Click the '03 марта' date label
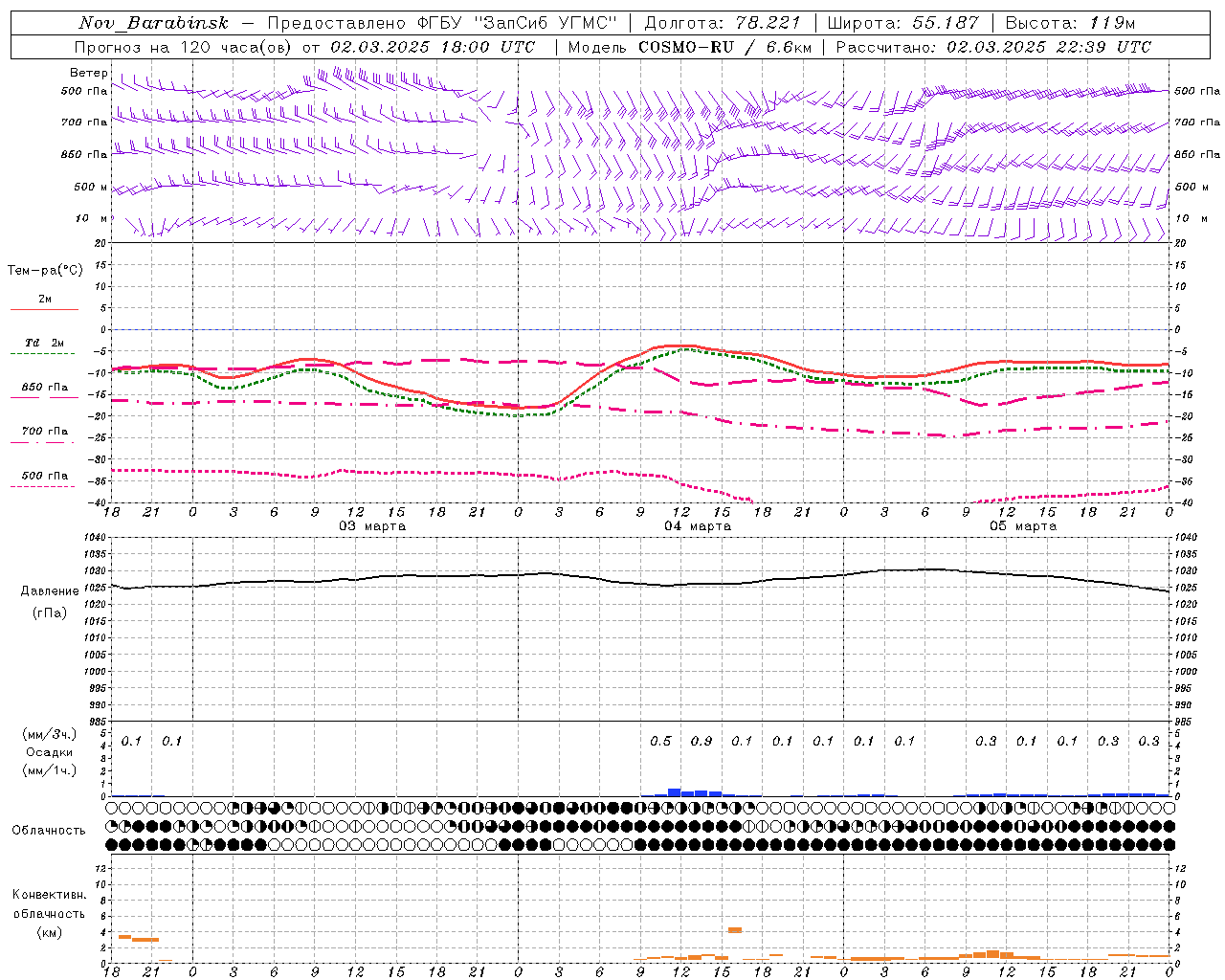The width and height of the screenshot is (1225, 980). (x=372, y=526)
